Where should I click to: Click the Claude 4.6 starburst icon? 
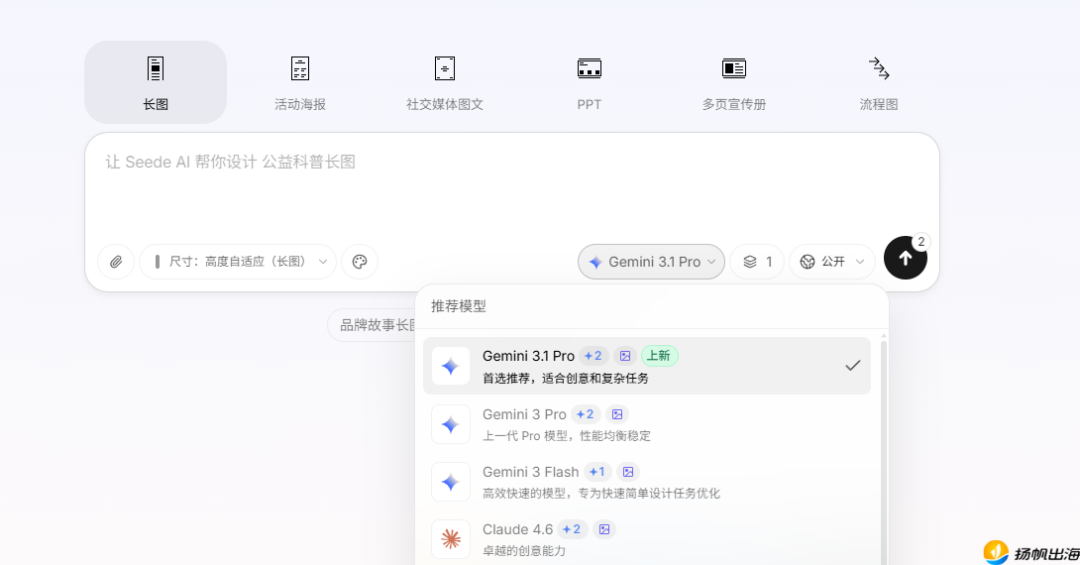click(x=450, y=539)
